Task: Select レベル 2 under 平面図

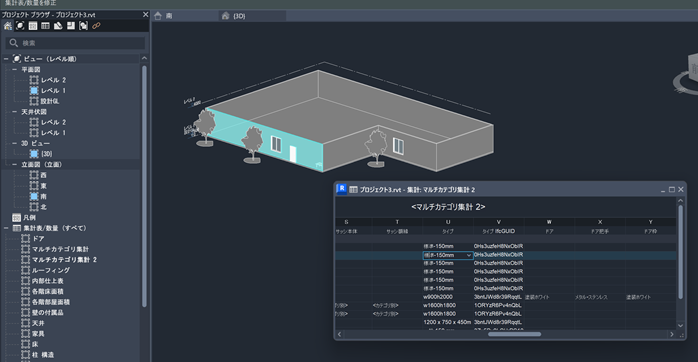Action: [53, 80]
